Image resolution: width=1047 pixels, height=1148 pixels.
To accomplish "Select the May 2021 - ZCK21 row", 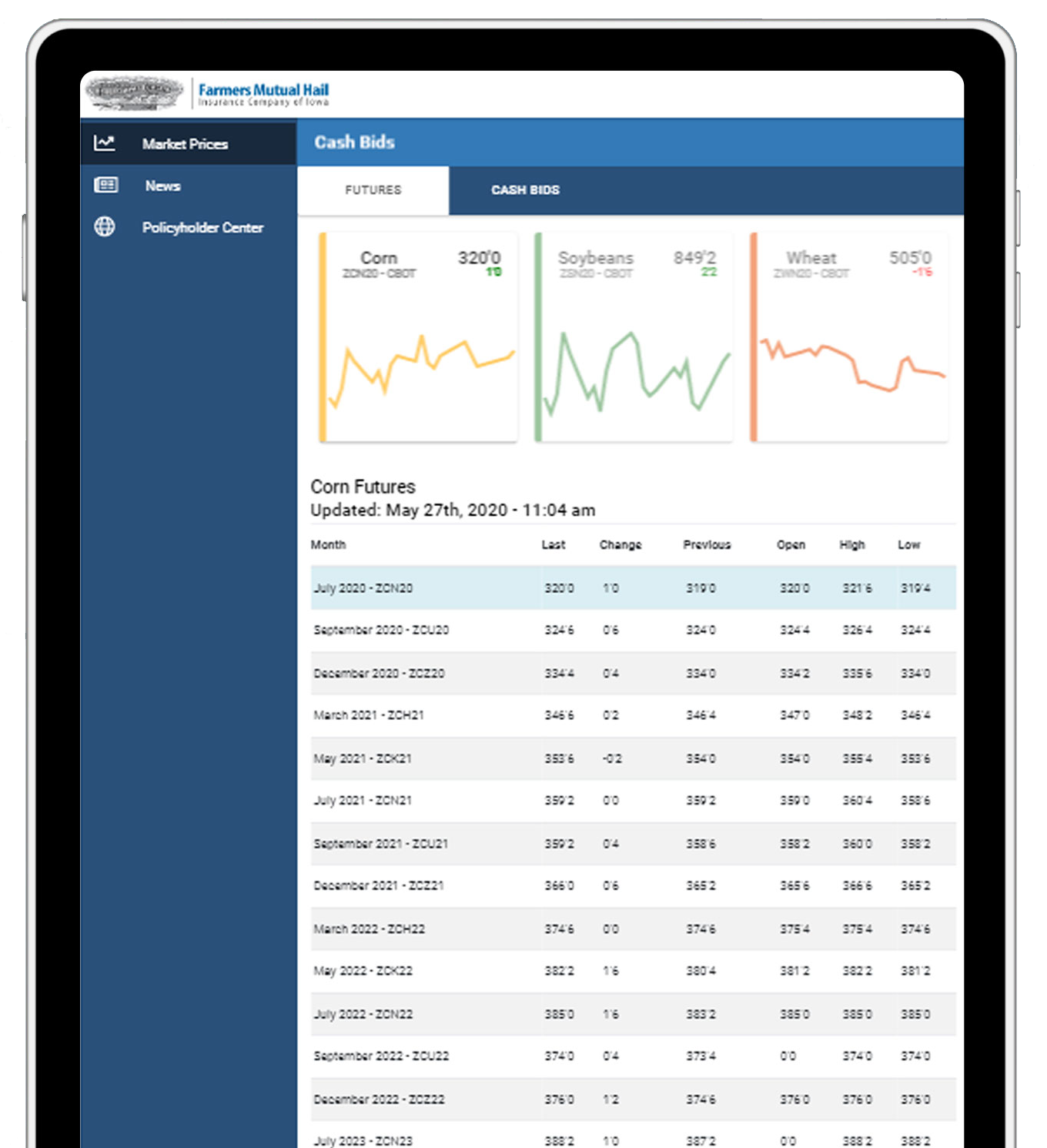I will pyautogui.click(x=634, y=759).
